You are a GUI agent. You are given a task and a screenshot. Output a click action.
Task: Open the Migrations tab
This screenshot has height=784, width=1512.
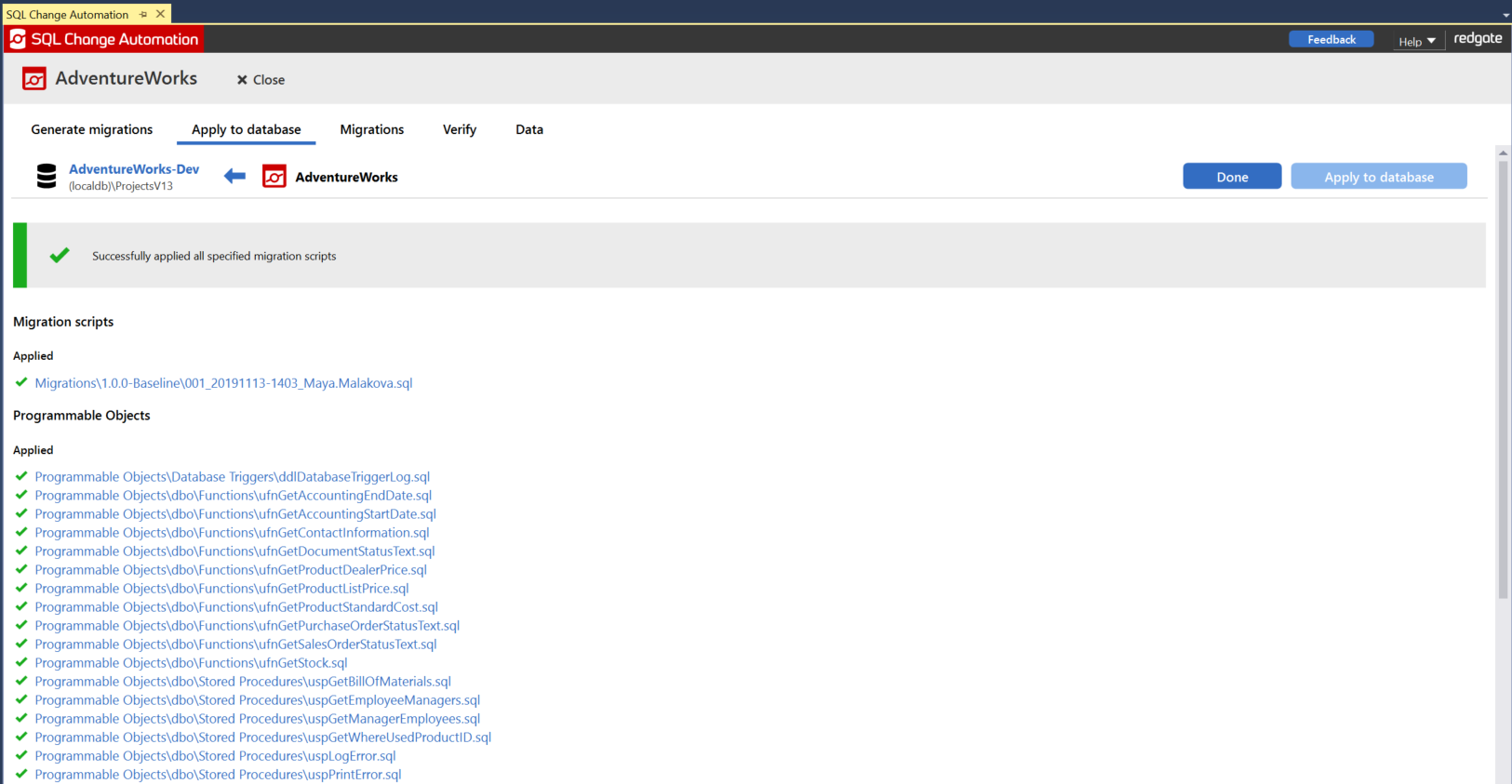tap(372, 129)
